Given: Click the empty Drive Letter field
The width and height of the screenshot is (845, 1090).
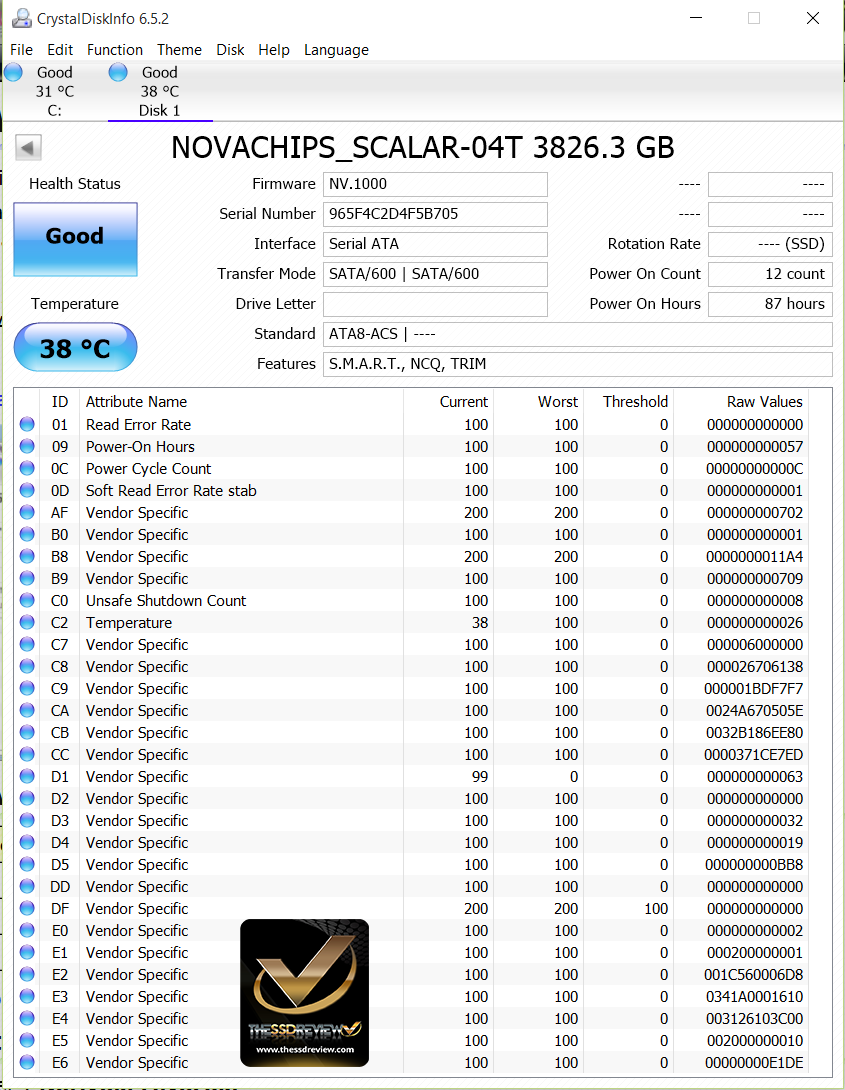Looking at the screenshot, I should coord(435,304).
